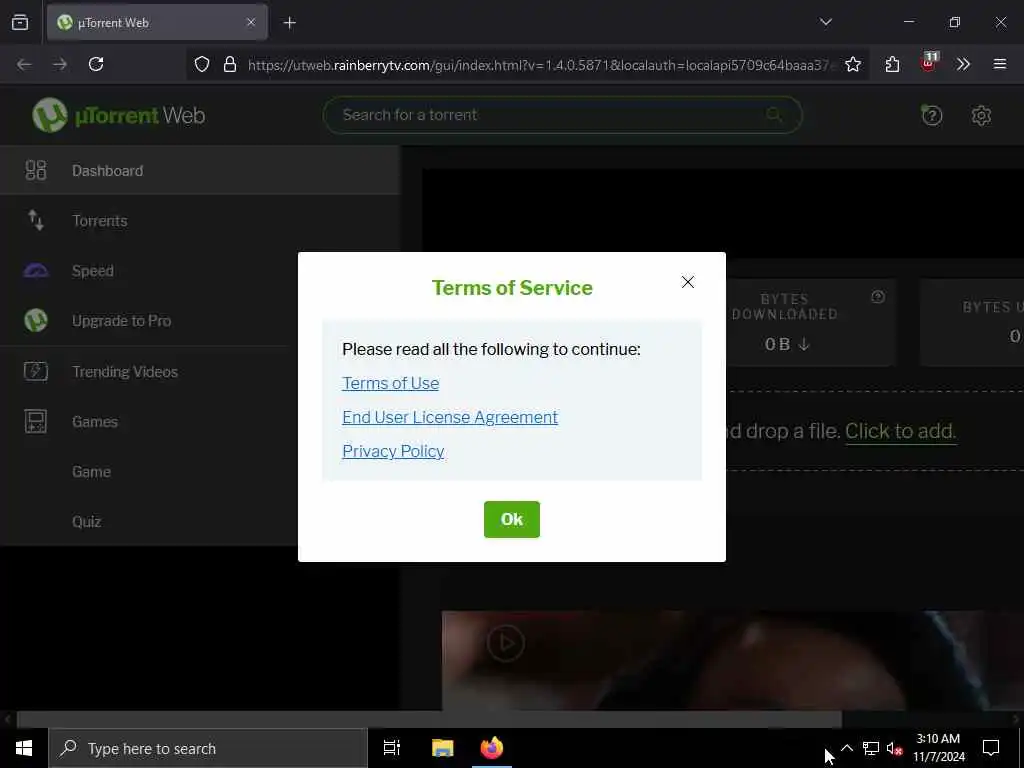Open a new browser tab
Image resolution: width=1024 pixels, height=768 pixels.
pyautogui.click(x=289, y=23)
